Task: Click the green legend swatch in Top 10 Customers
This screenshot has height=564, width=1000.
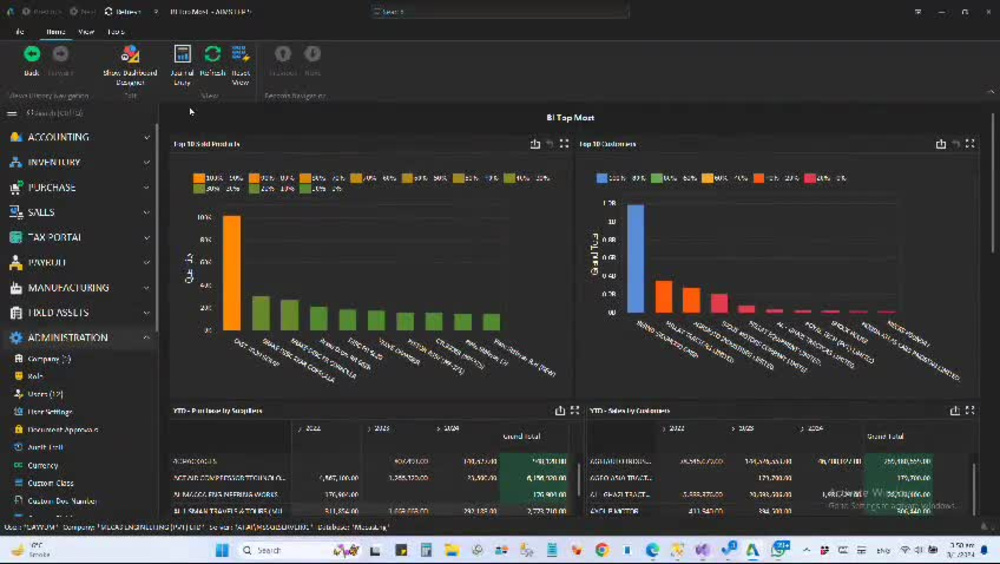Action: tap(656, 178)
